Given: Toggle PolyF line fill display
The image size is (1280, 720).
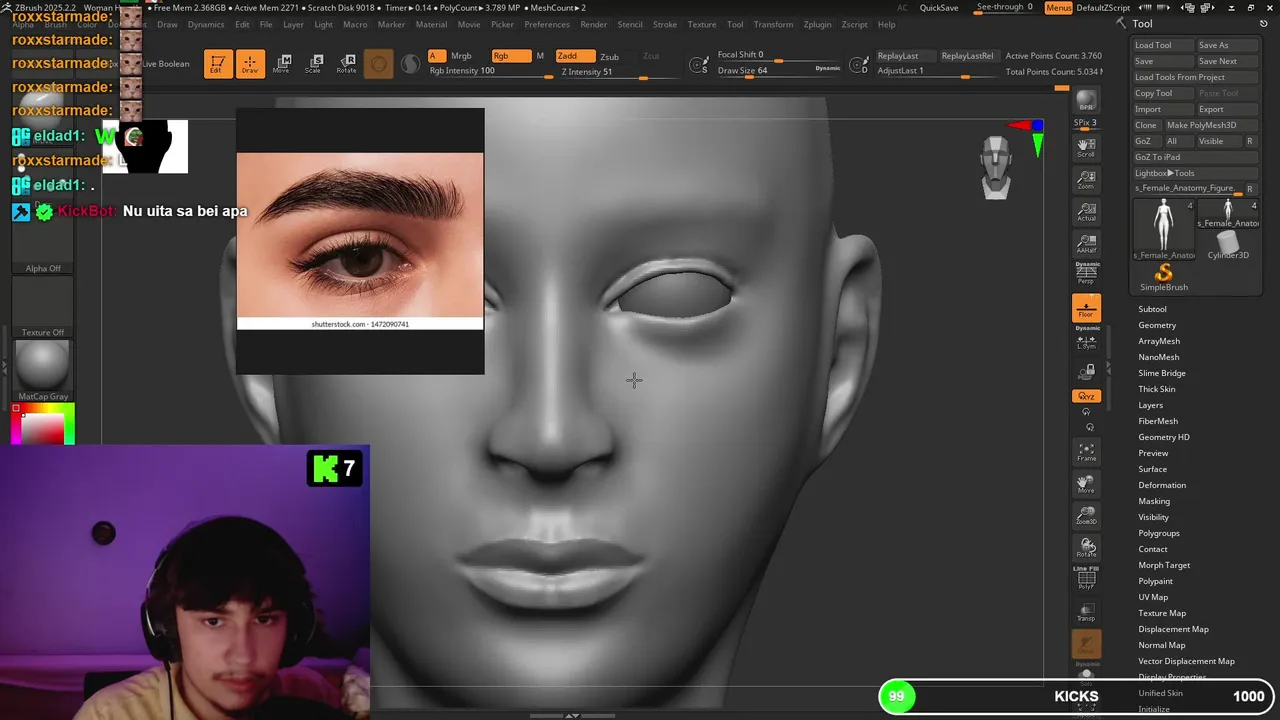Looking at the screenshot, I should [x=1086, y=578].
